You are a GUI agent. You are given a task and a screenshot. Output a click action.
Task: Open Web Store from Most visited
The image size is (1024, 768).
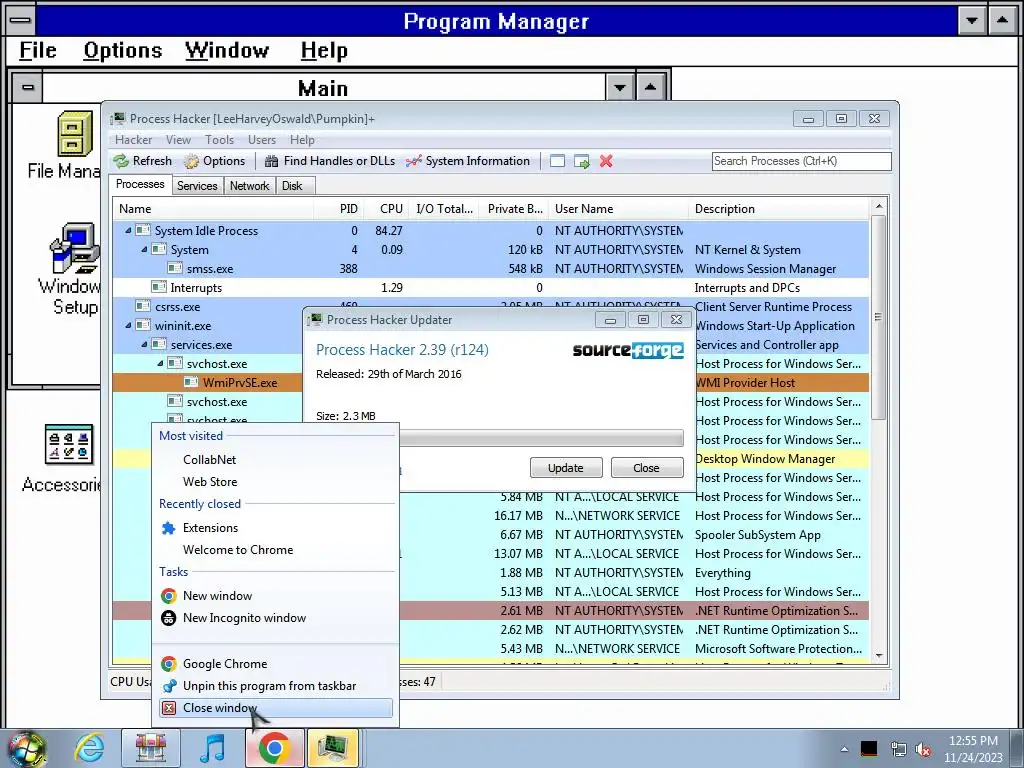[276, 482]
